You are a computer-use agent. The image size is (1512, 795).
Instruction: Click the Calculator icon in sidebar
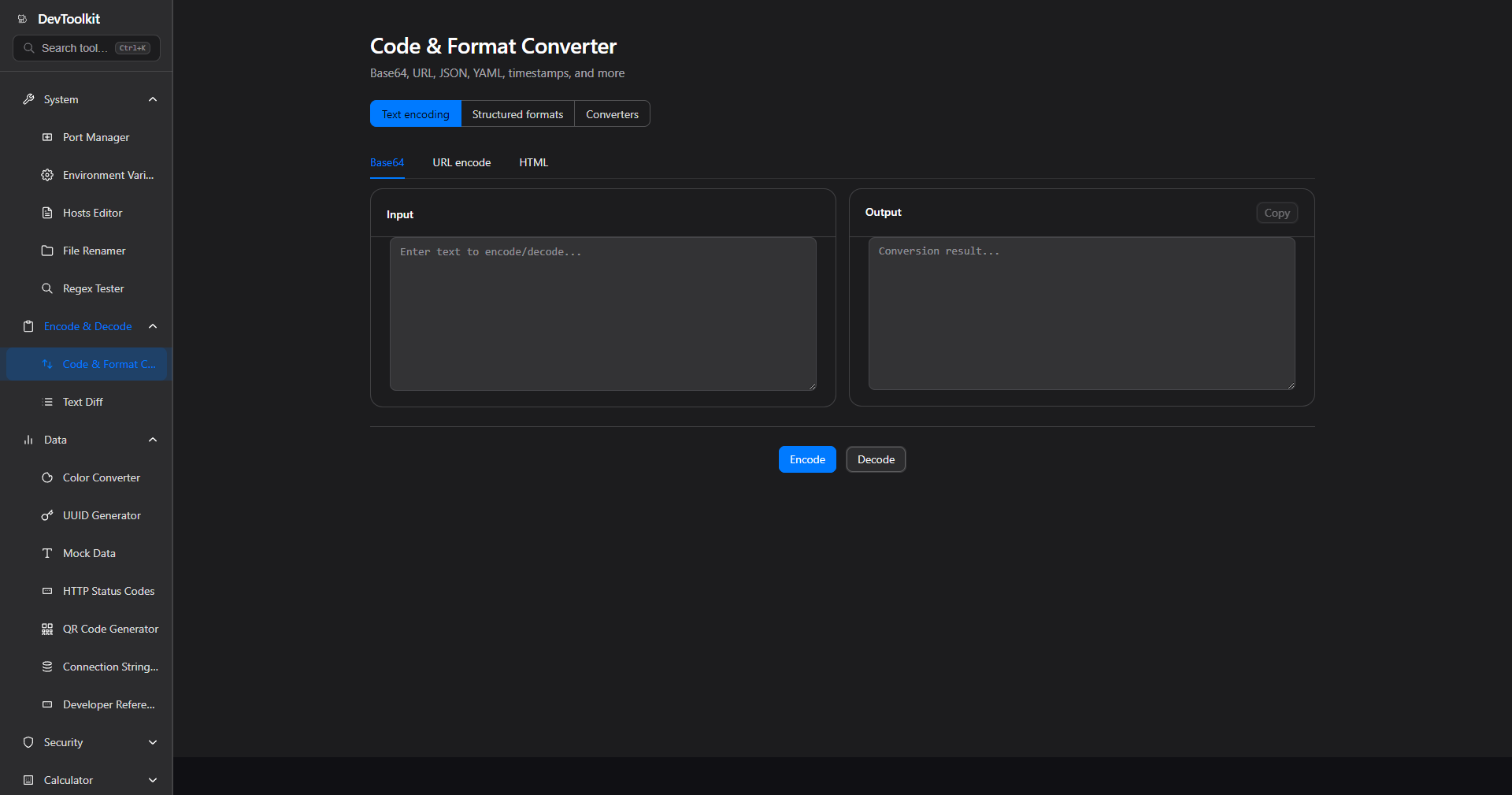click(x=28, y=780)
